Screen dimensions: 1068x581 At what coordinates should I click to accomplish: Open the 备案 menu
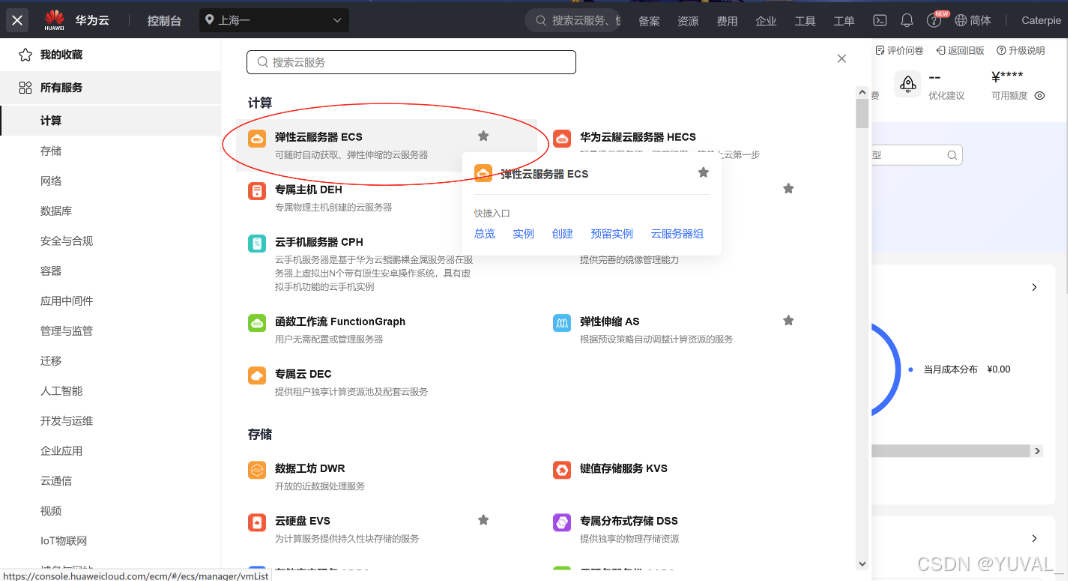(x=648, y=21)
